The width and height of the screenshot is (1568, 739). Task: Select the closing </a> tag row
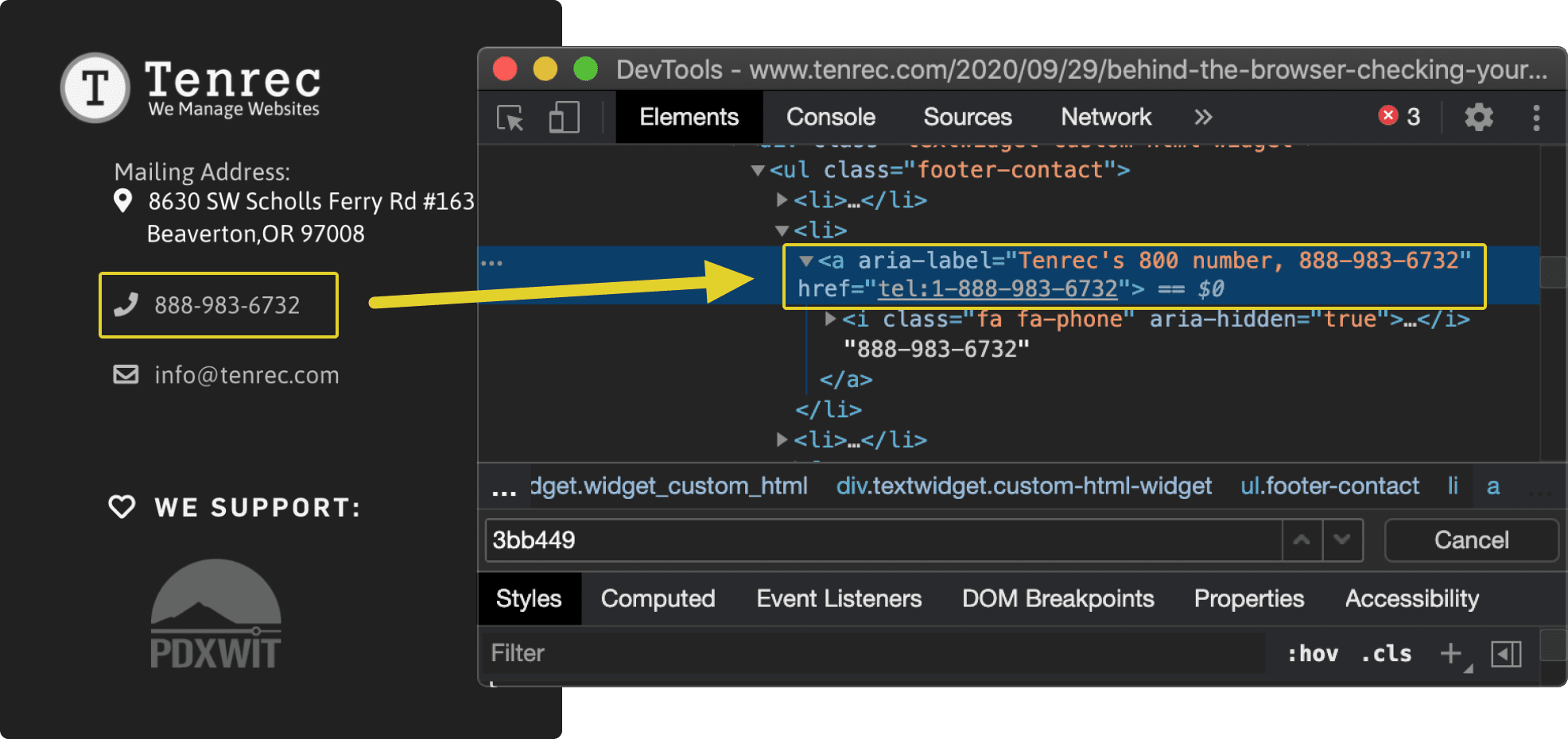tap(846, 380)
